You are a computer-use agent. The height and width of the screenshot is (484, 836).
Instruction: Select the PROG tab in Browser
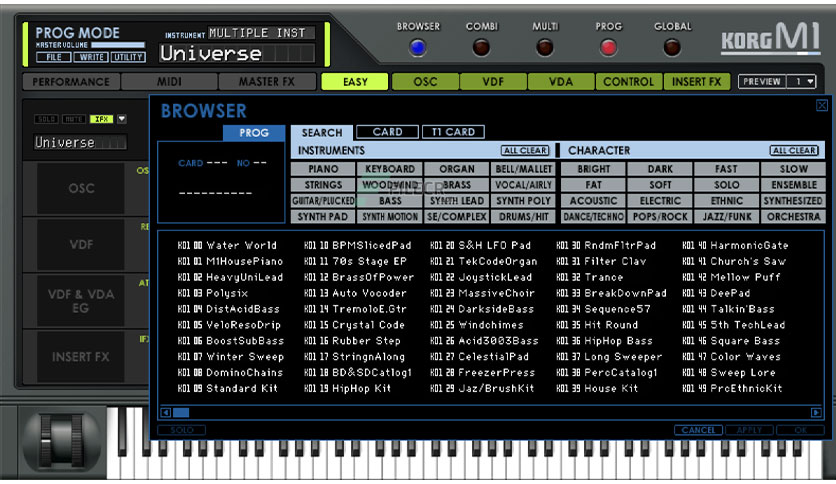[x=254, y=133]
